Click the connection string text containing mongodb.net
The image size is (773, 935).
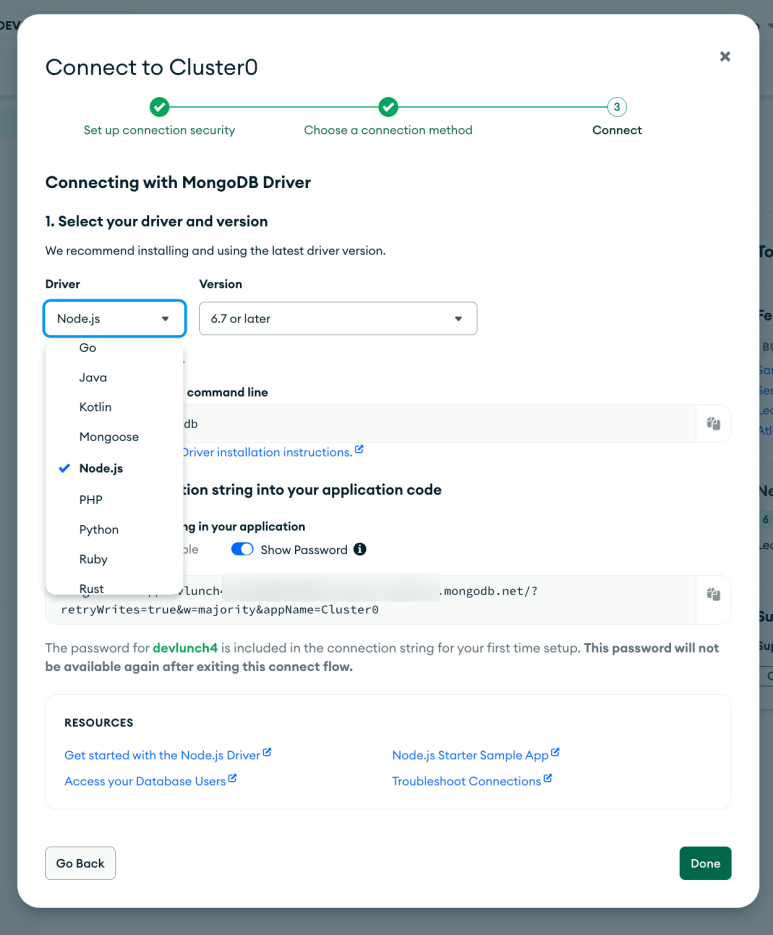(370, 600)
